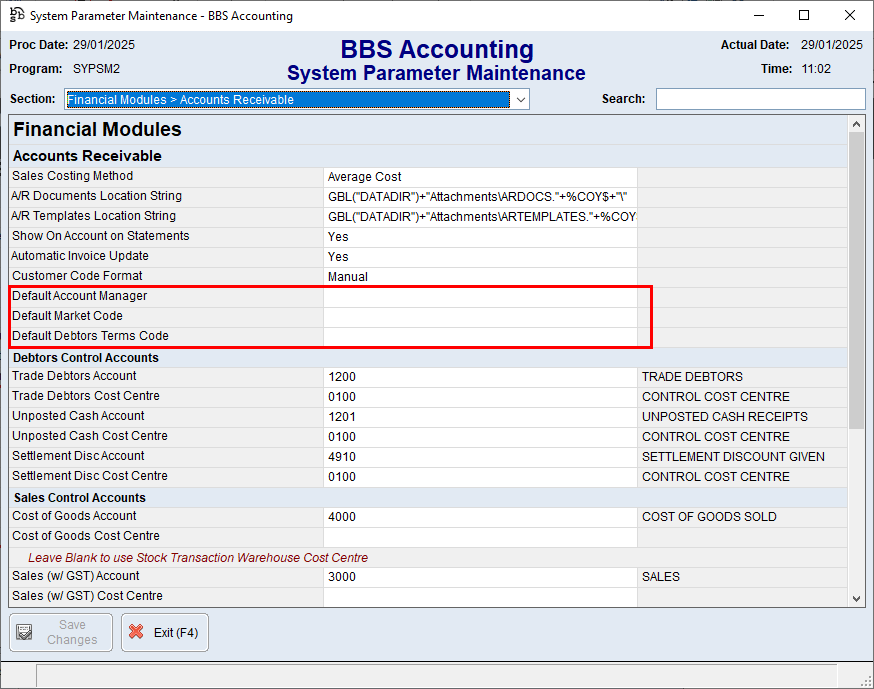Click the Cost of Goods Account value 4000
The height and width of the screenshot is (689, 874).
click(x=480, y=517)
